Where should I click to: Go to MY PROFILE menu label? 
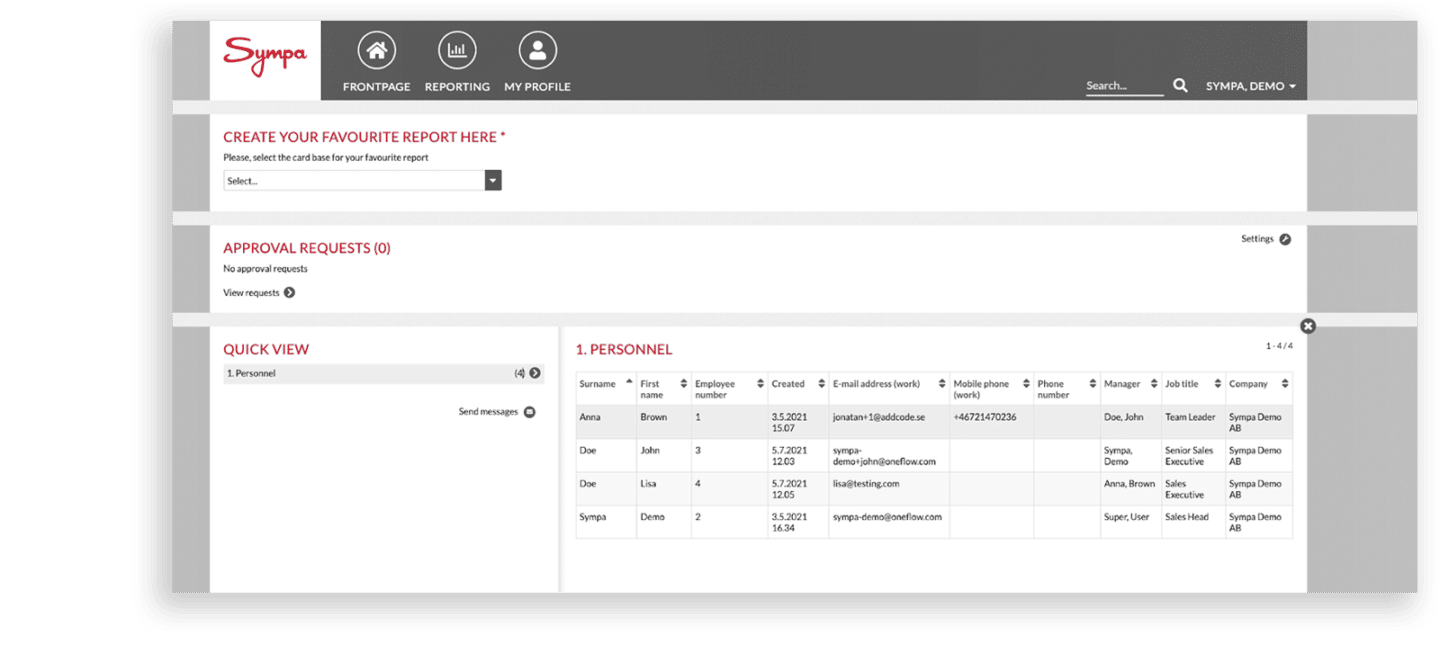[538, 87]
